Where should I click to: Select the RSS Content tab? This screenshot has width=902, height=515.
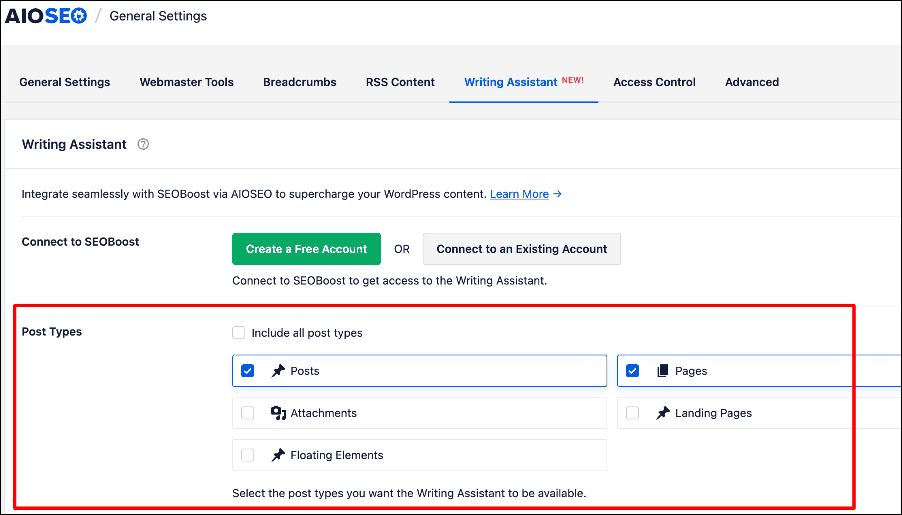coord(400,82)
